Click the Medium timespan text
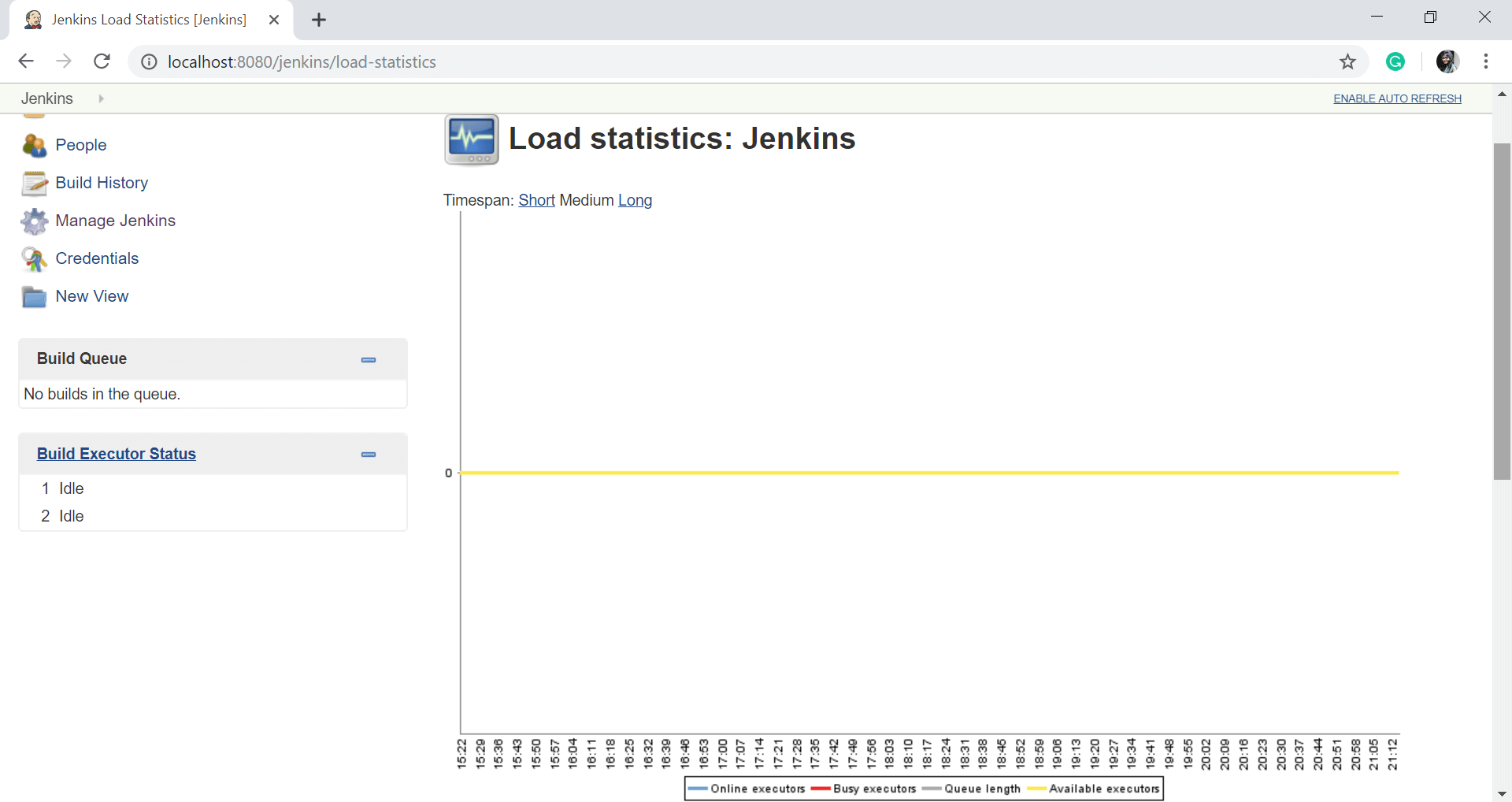This screenshot has height=802, width=1512. coord(586,200)
